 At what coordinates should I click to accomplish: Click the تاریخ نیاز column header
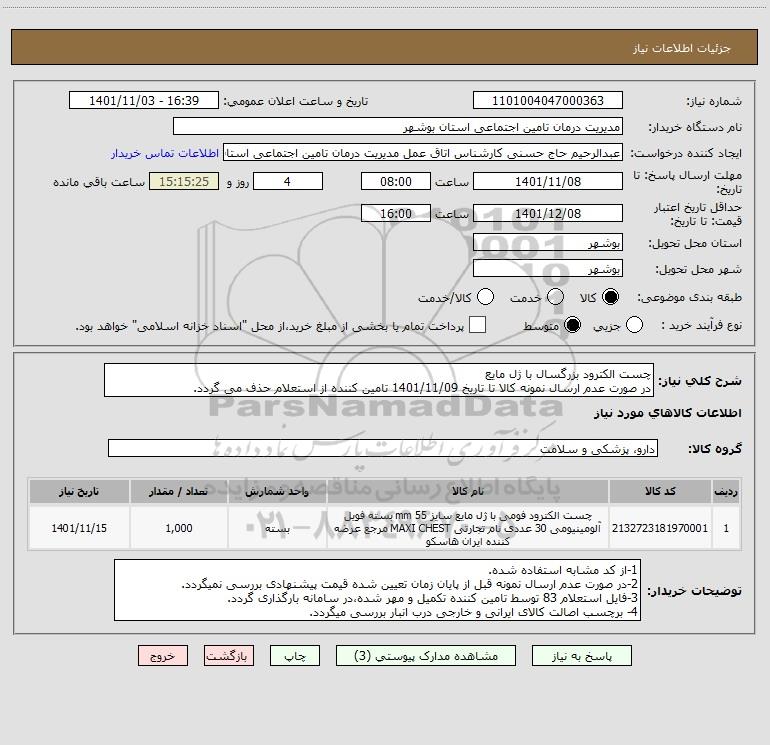pyautogui.click(x=79, y=491)
